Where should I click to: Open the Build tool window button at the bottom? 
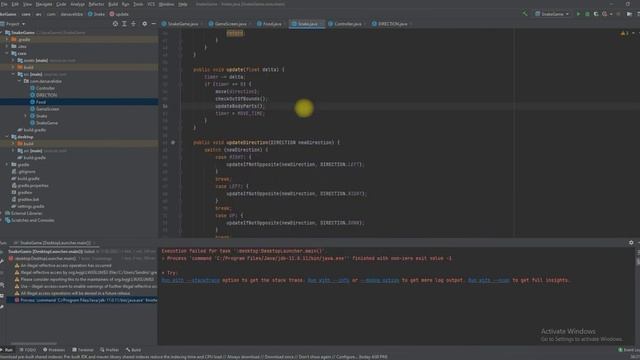tap(133, 350)
